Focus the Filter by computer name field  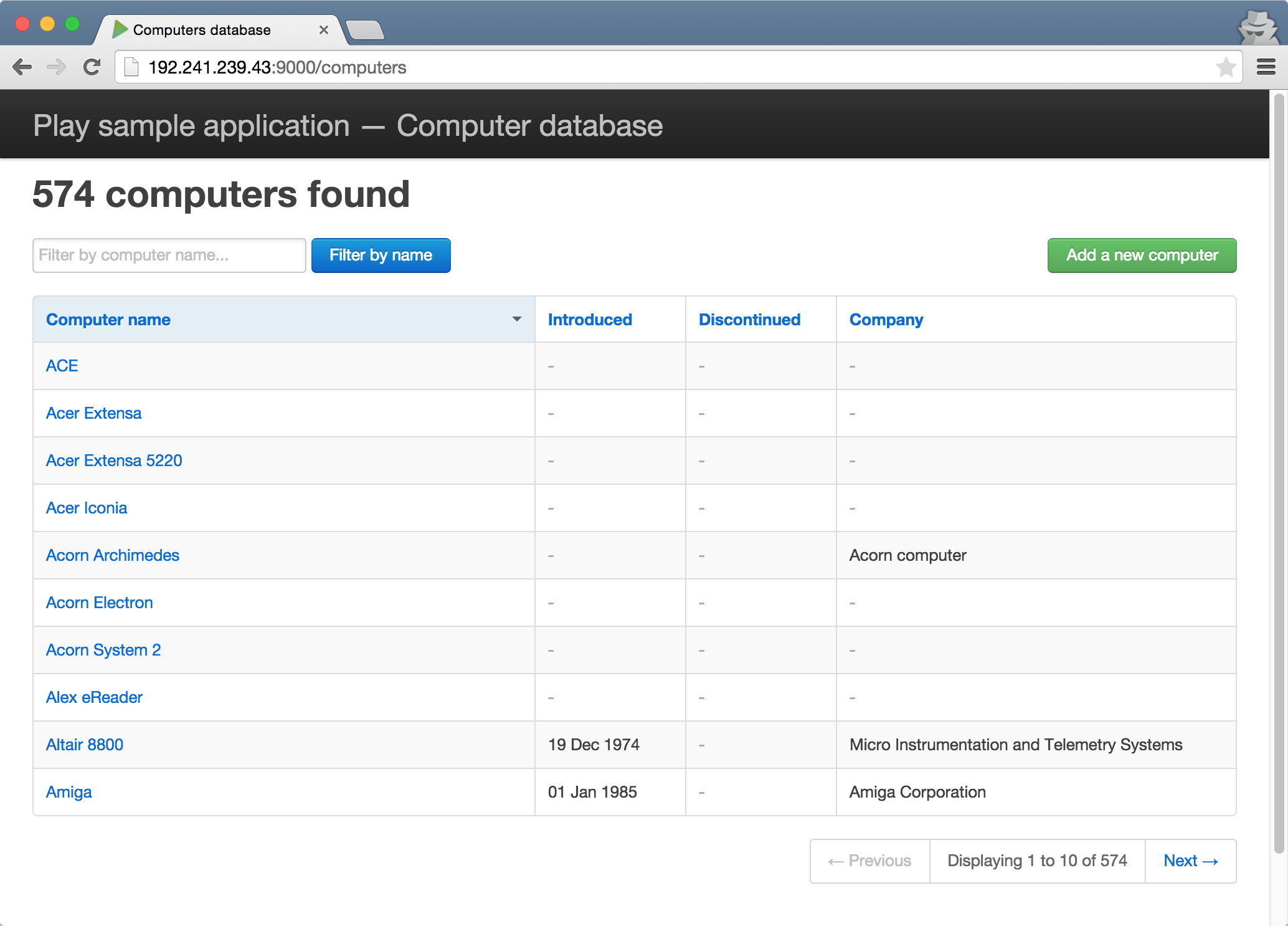pos(169,255)
